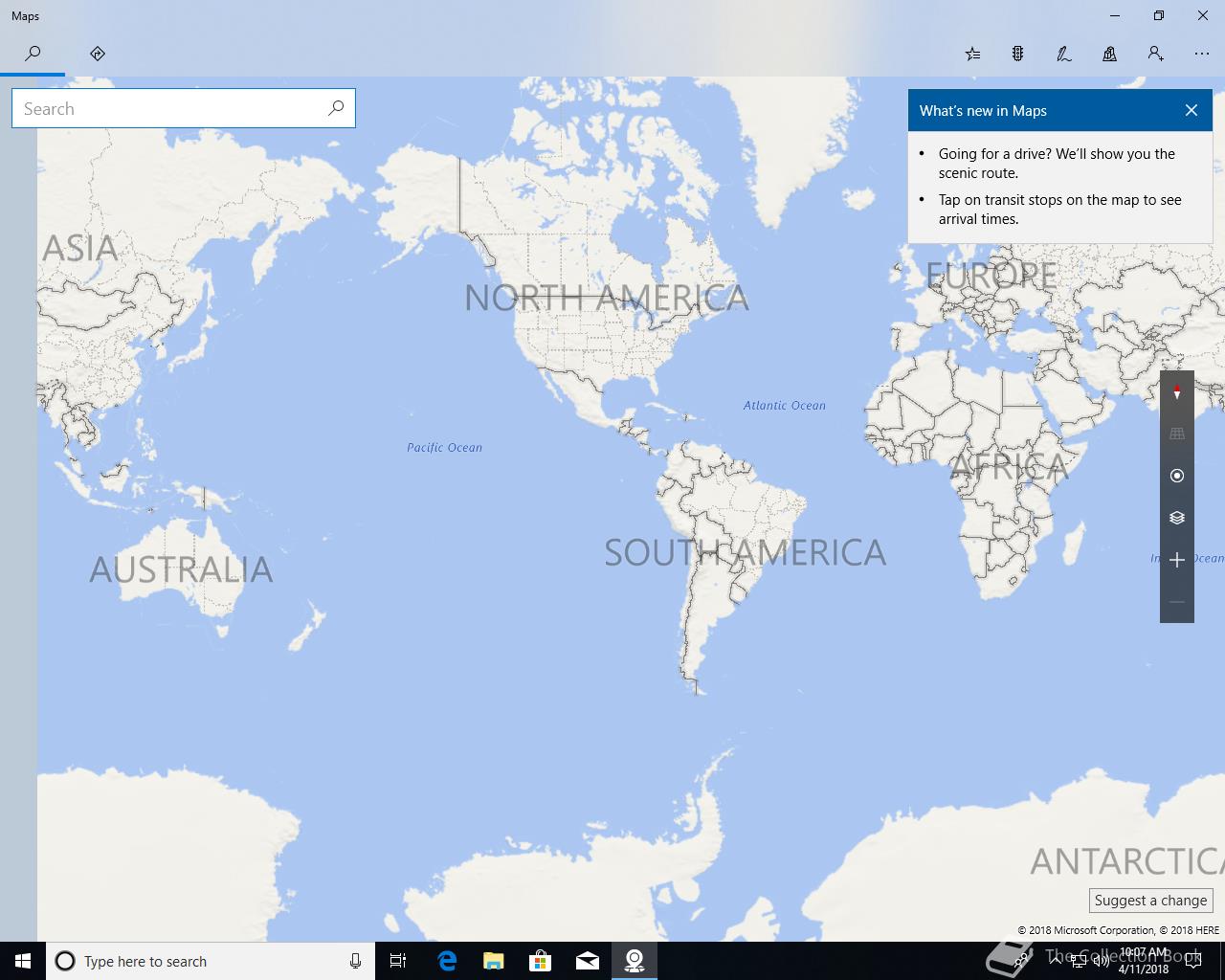Screen dimensions: 1225x980
Task: Click the taskbar Type here to search box
Action: (x=209, y=961)
